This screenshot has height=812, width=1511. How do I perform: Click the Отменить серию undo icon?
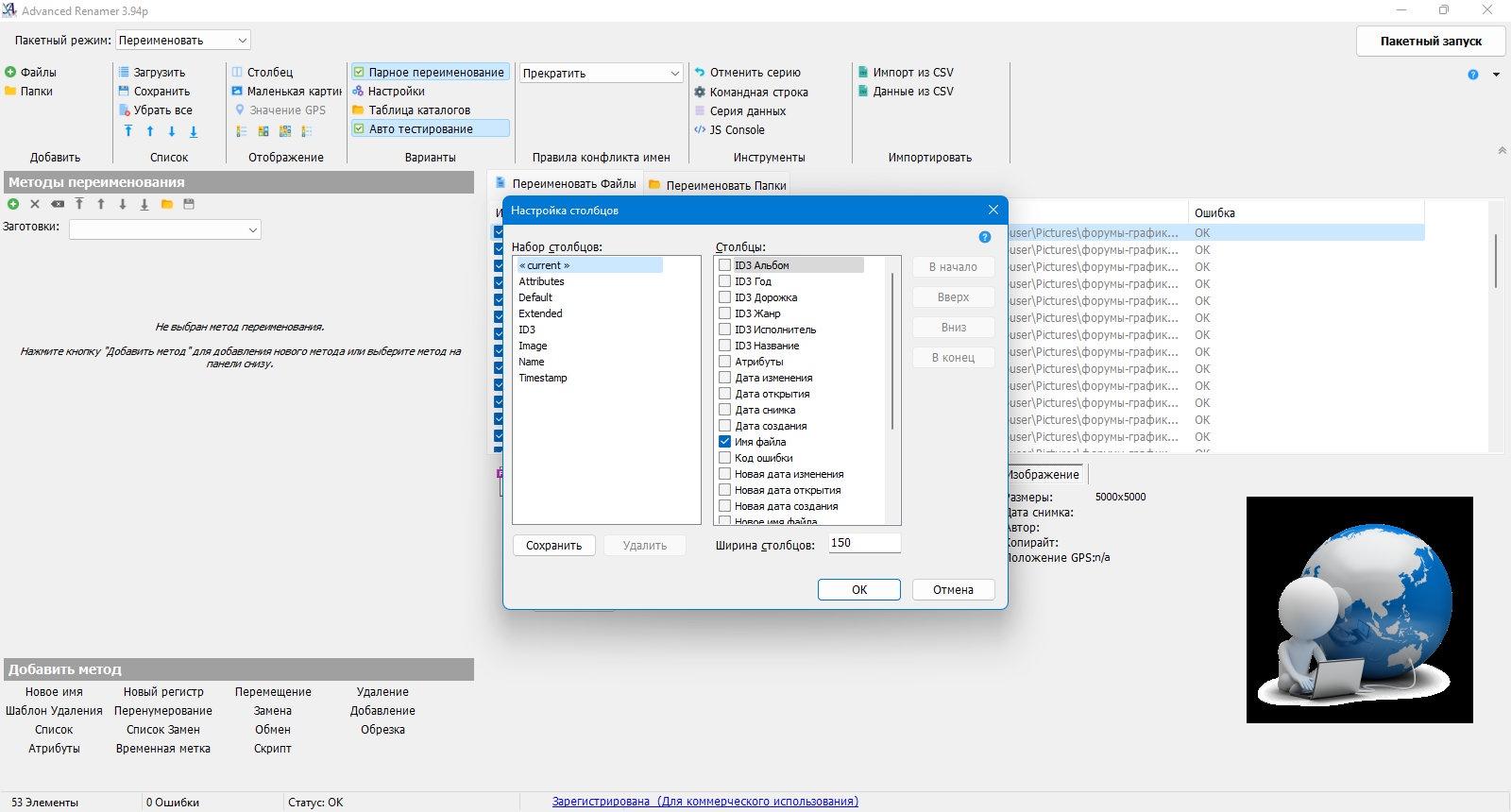point(700,72)
